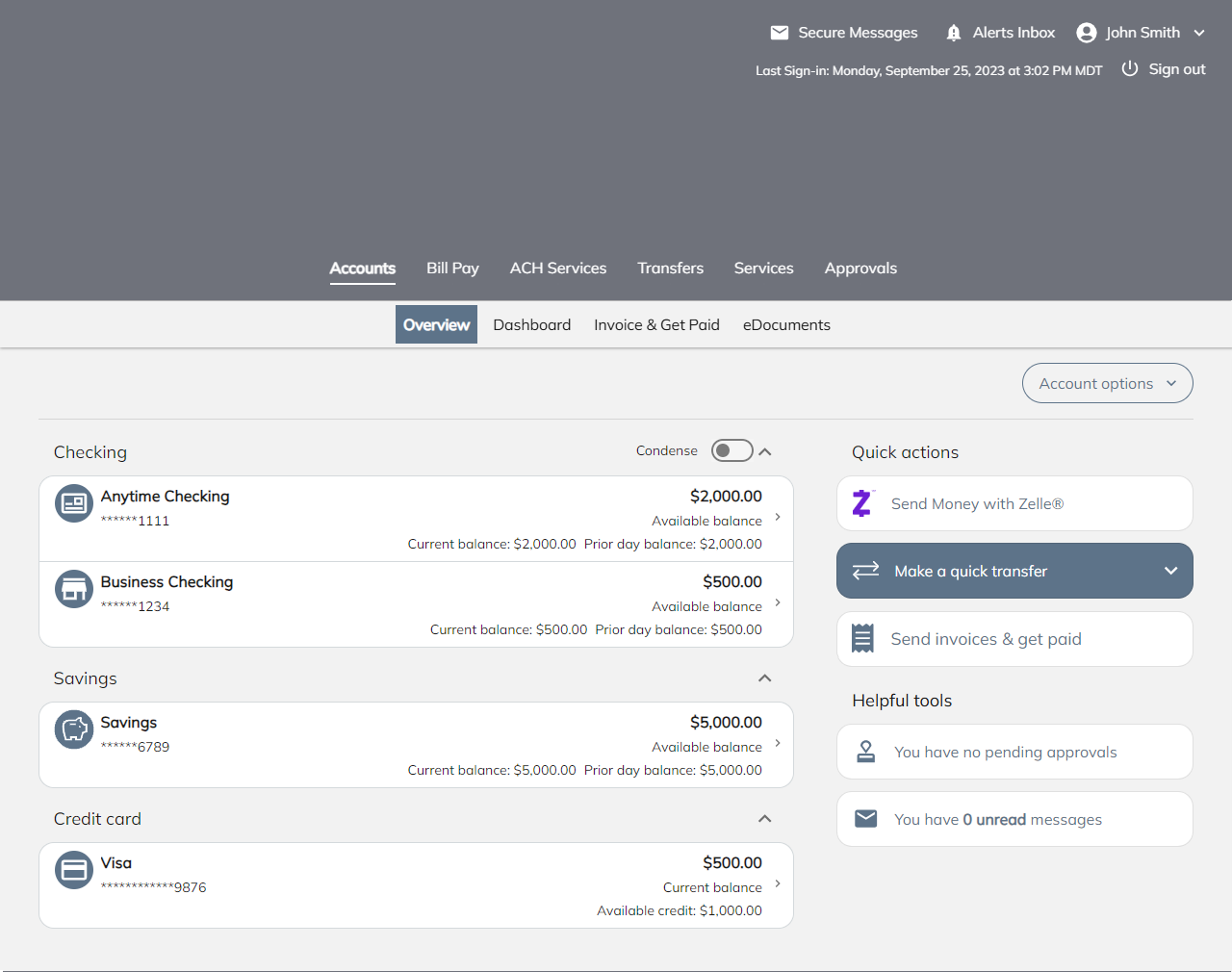The height and width of the screenshot is (972, 1232).
Task: Click the Sign out link
Action: pyautogui.click(x=1177, y=69)
